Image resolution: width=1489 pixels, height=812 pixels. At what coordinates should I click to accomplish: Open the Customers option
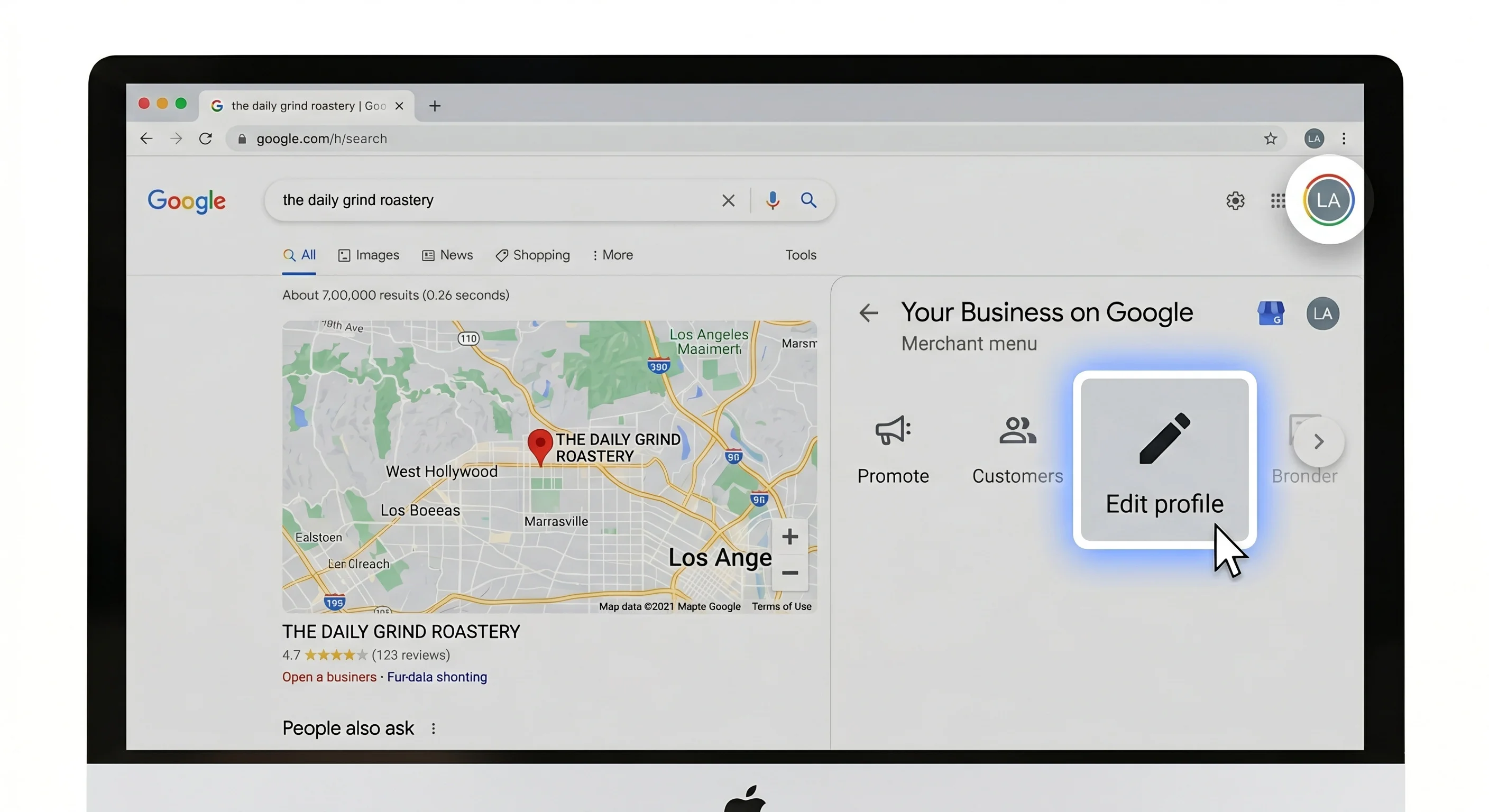pos(1017,450)
